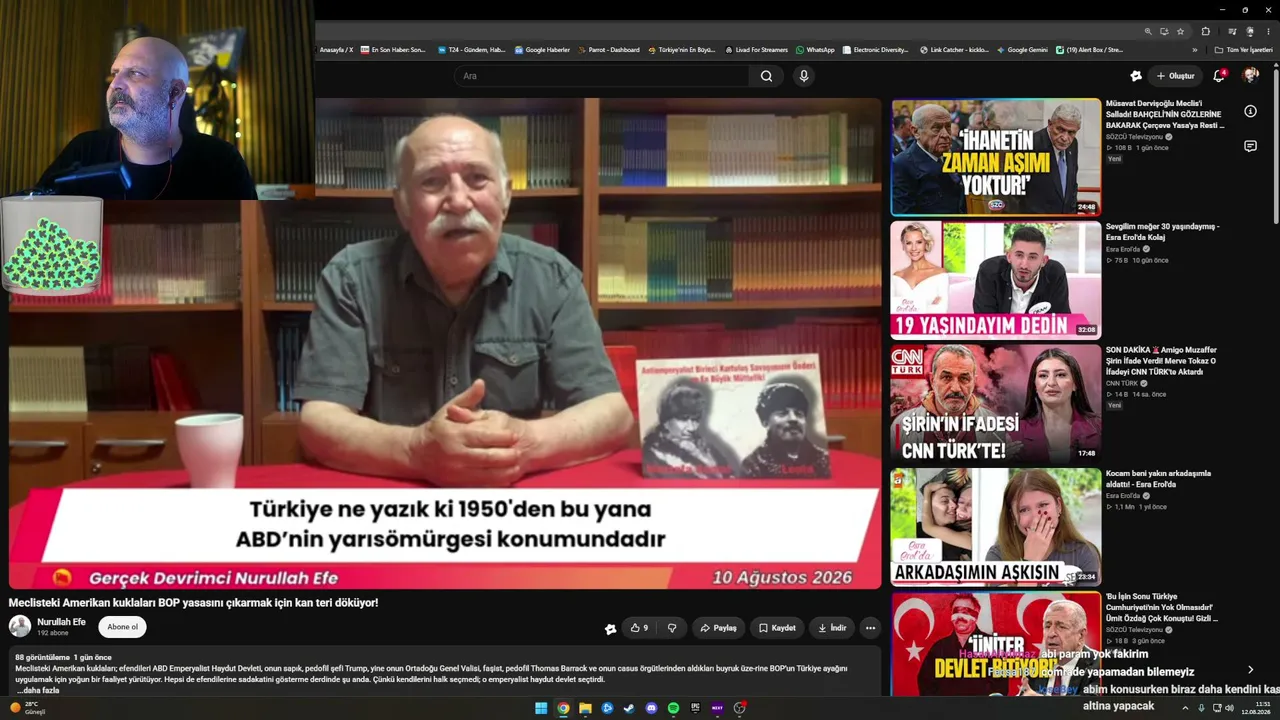Open File Explorer from taskbar
The image size is (1280, 720).
click(x=585, y=708)
